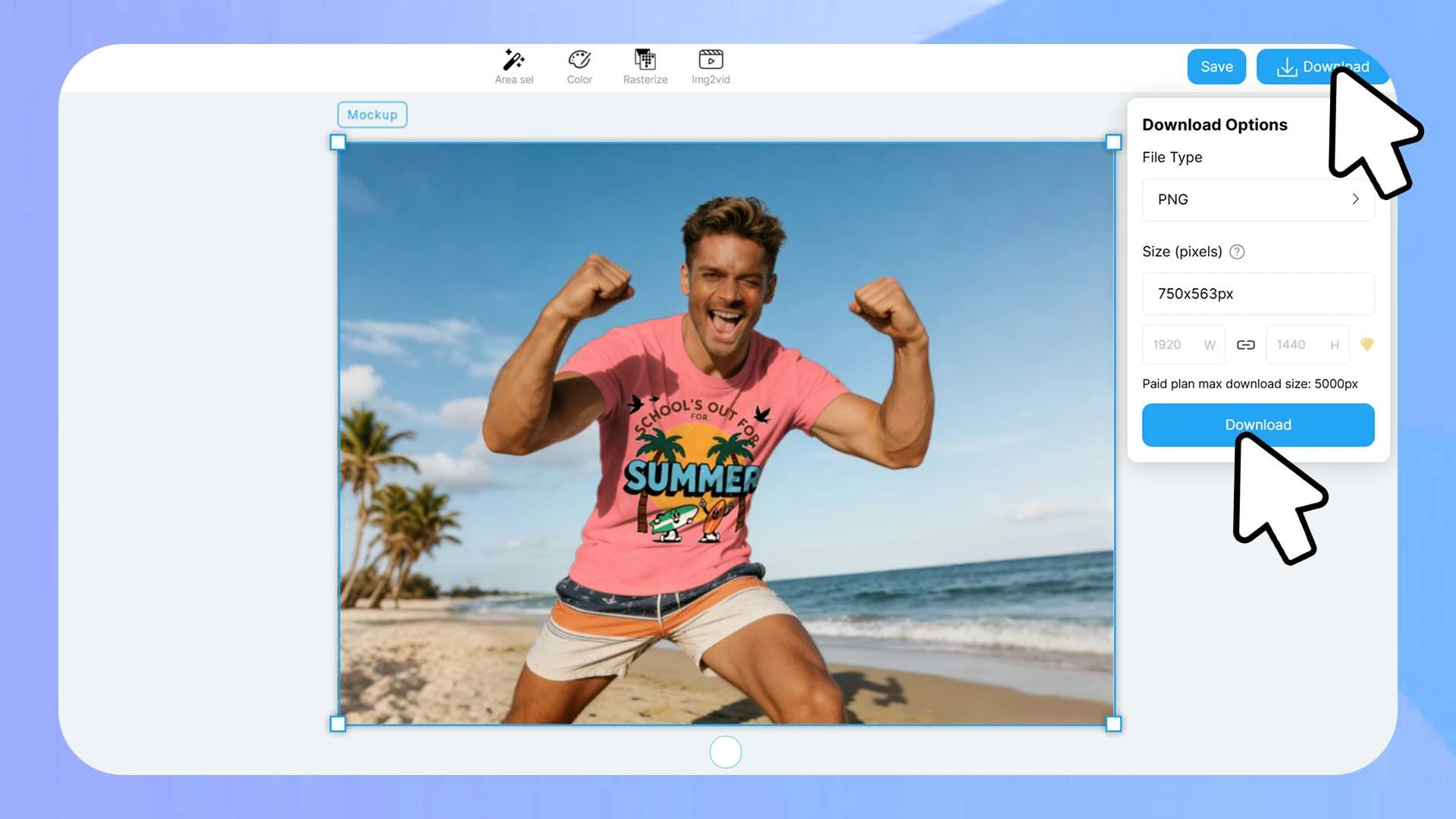
Task: Choose the Rasterize tool
Action: pyautogui.click(x=645, y=67)
